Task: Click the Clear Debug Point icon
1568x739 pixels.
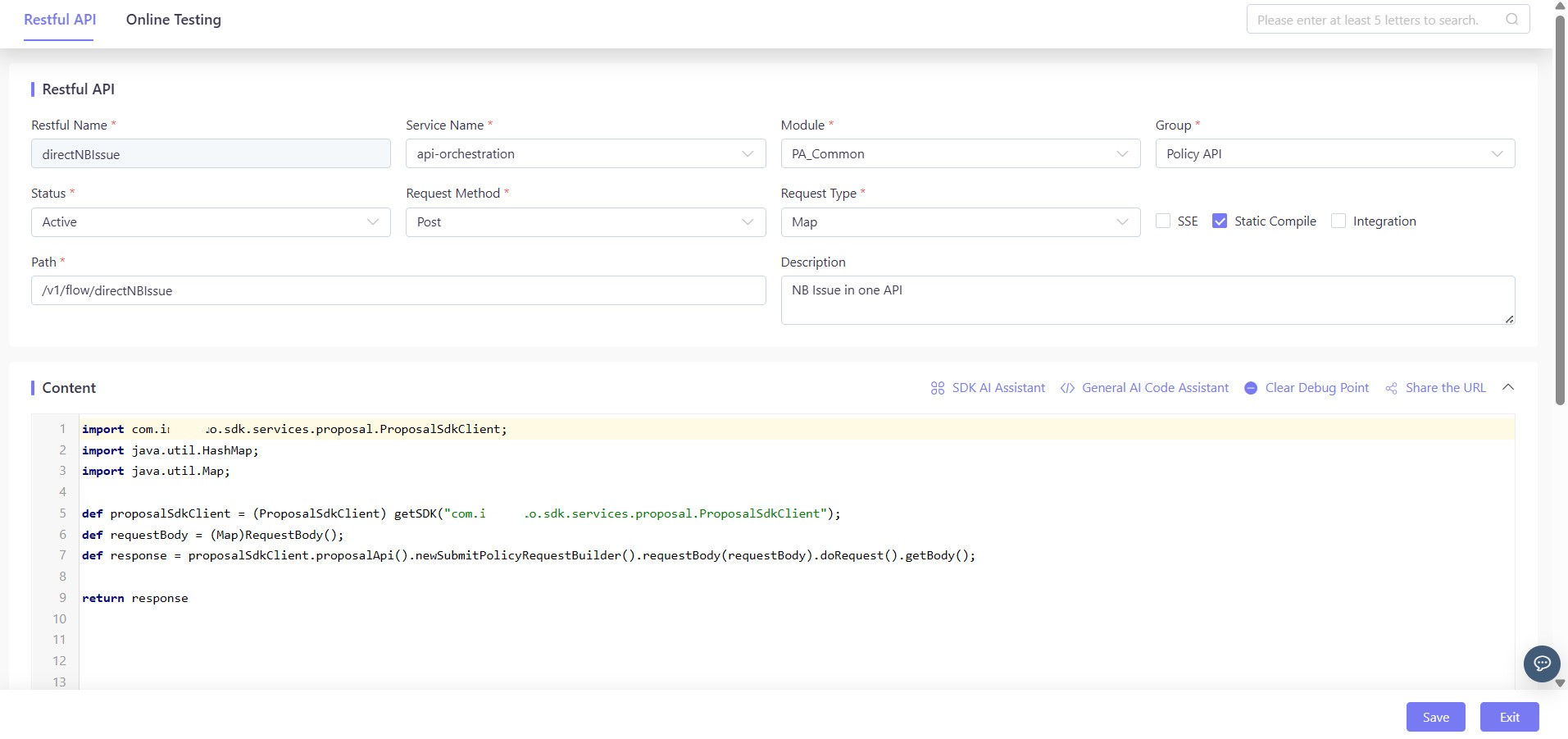Action: point(1251,388)
